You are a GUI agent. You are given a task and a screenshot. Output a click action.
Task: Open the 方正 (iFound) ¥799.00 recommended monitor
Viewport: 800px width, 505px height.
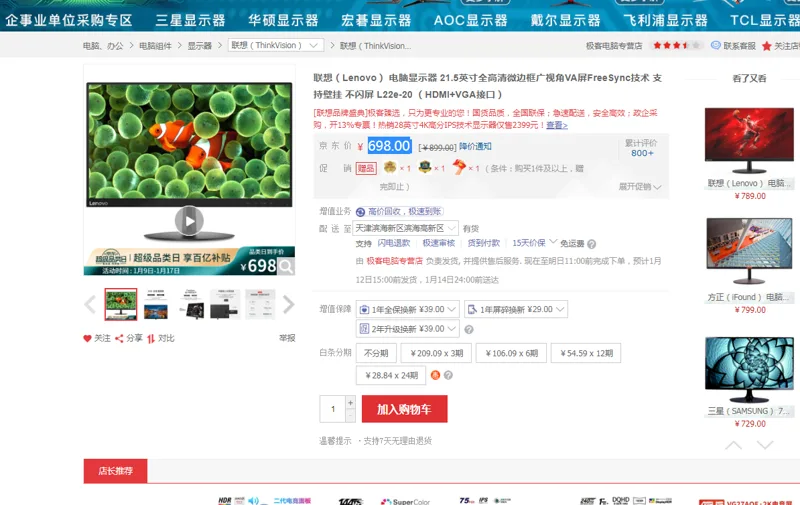(x=749, y=266)
